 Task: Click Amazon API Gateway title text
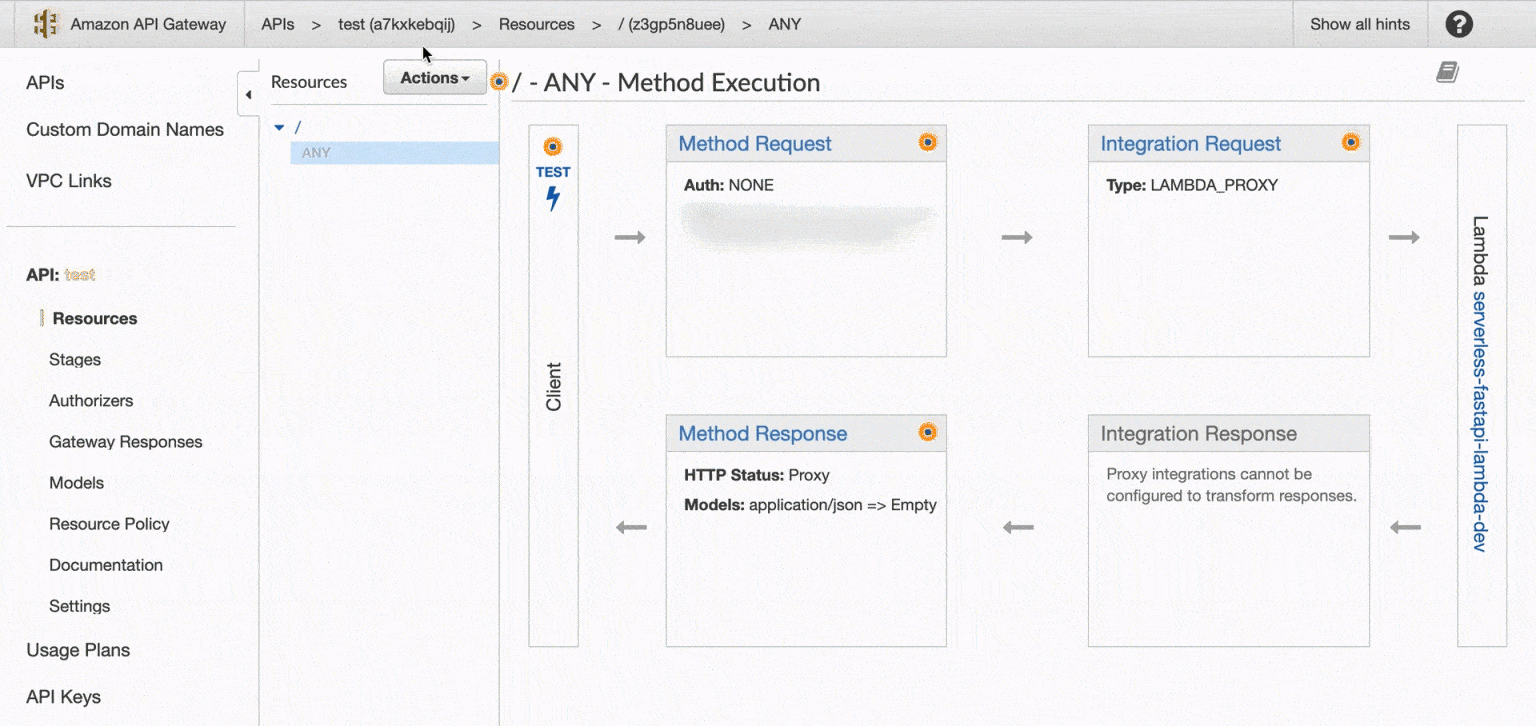click(x=148, y=24)
